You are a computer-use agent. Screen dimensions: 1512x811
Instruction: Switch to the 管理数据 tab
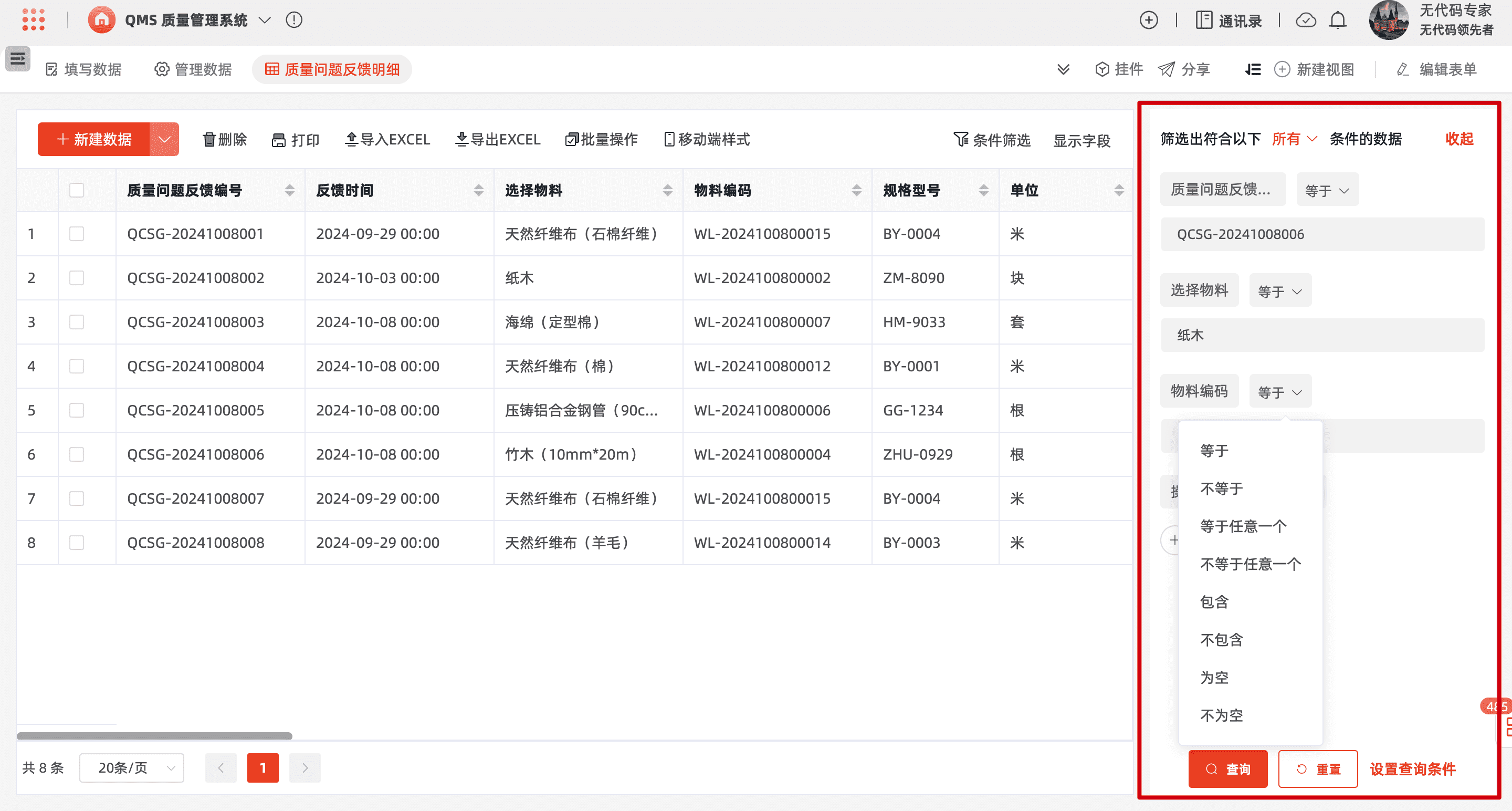point(193,69)
